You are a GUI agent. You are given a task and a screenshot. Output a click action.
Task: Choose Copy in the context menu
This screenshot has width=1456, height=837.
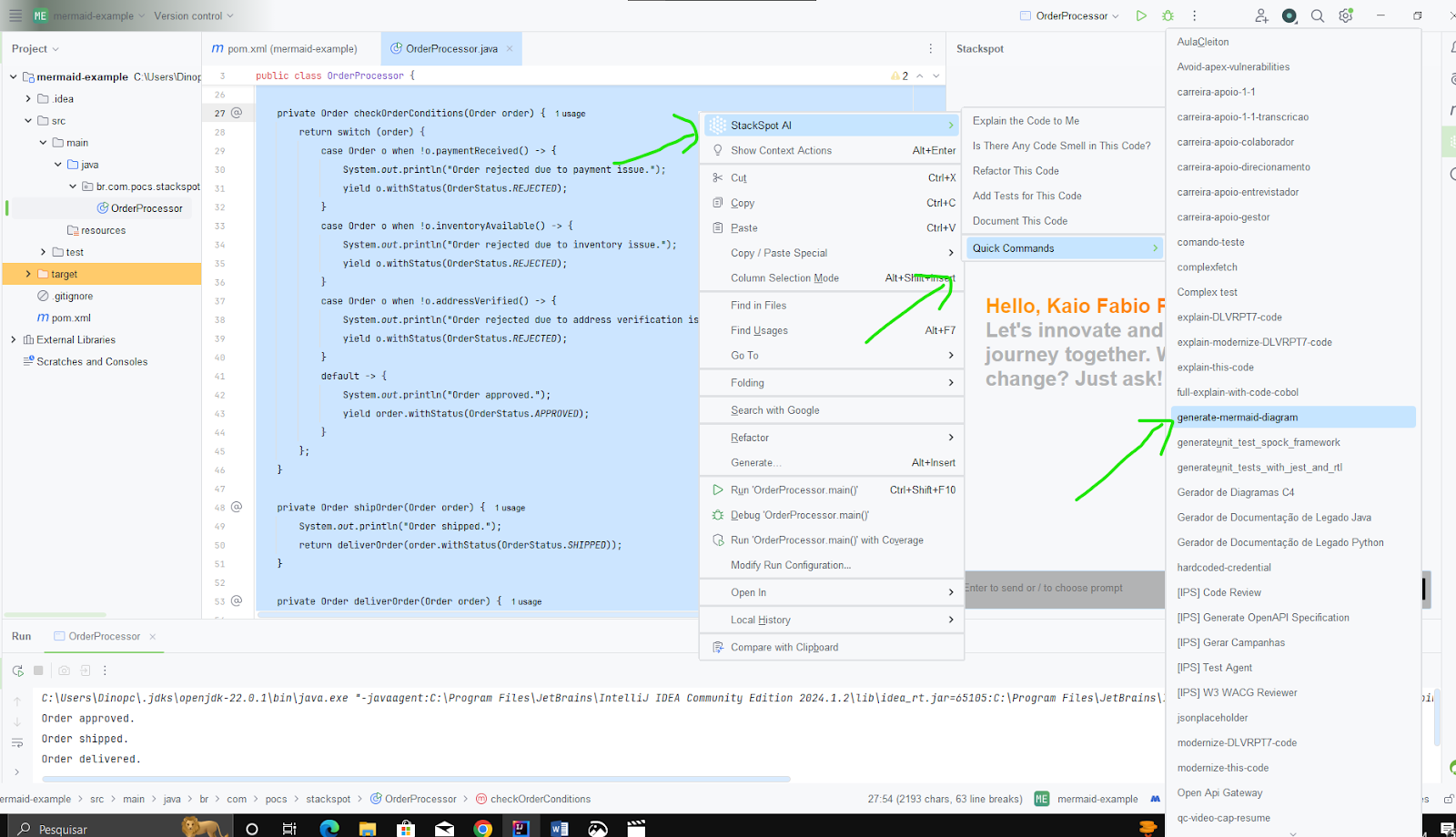pyautogui.click(x=832, y=203)
